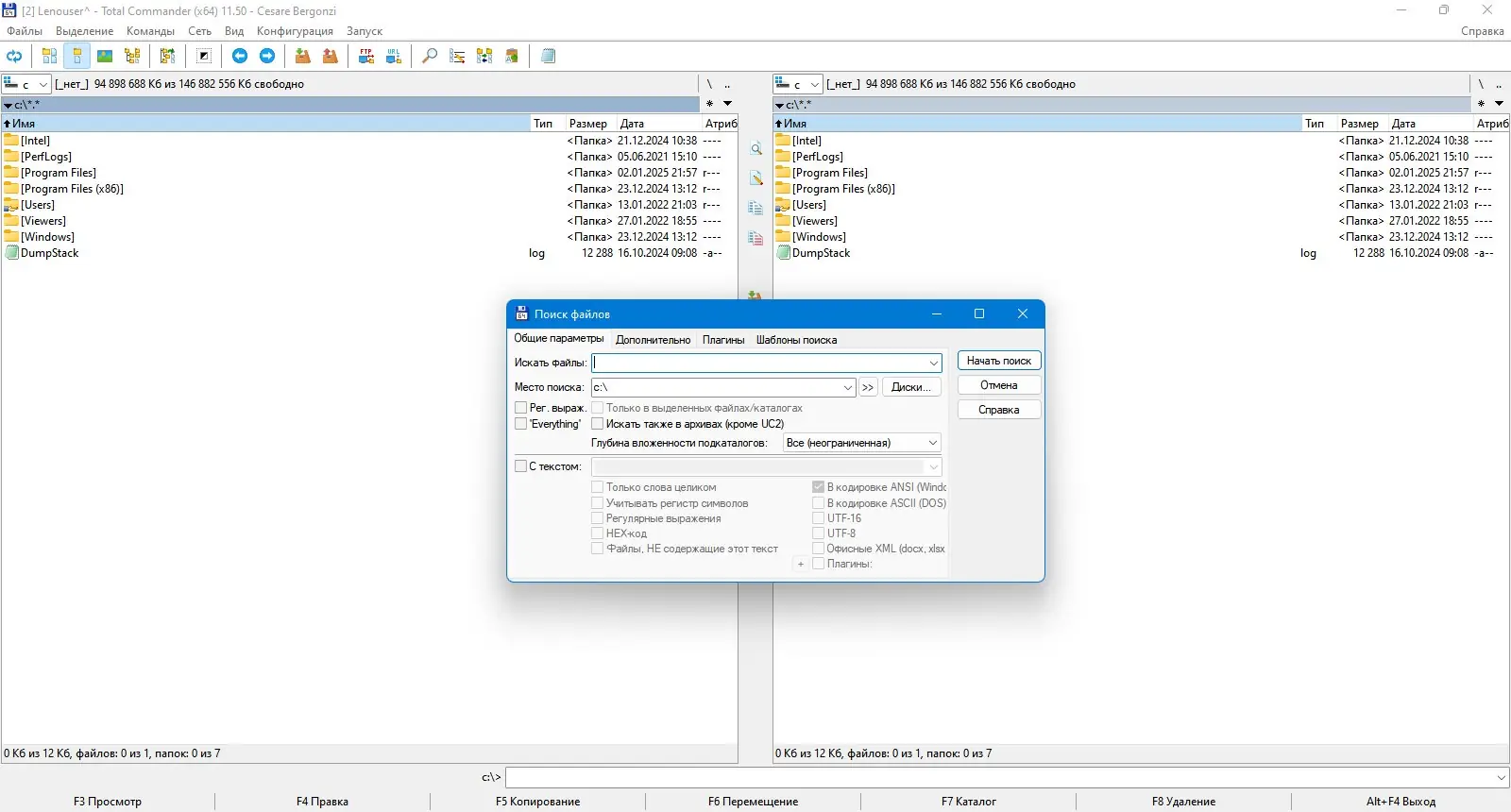Click the 'Диски...' button
Image resolution: width=1511 pixels, height=812 pixels.
(911, 387)
